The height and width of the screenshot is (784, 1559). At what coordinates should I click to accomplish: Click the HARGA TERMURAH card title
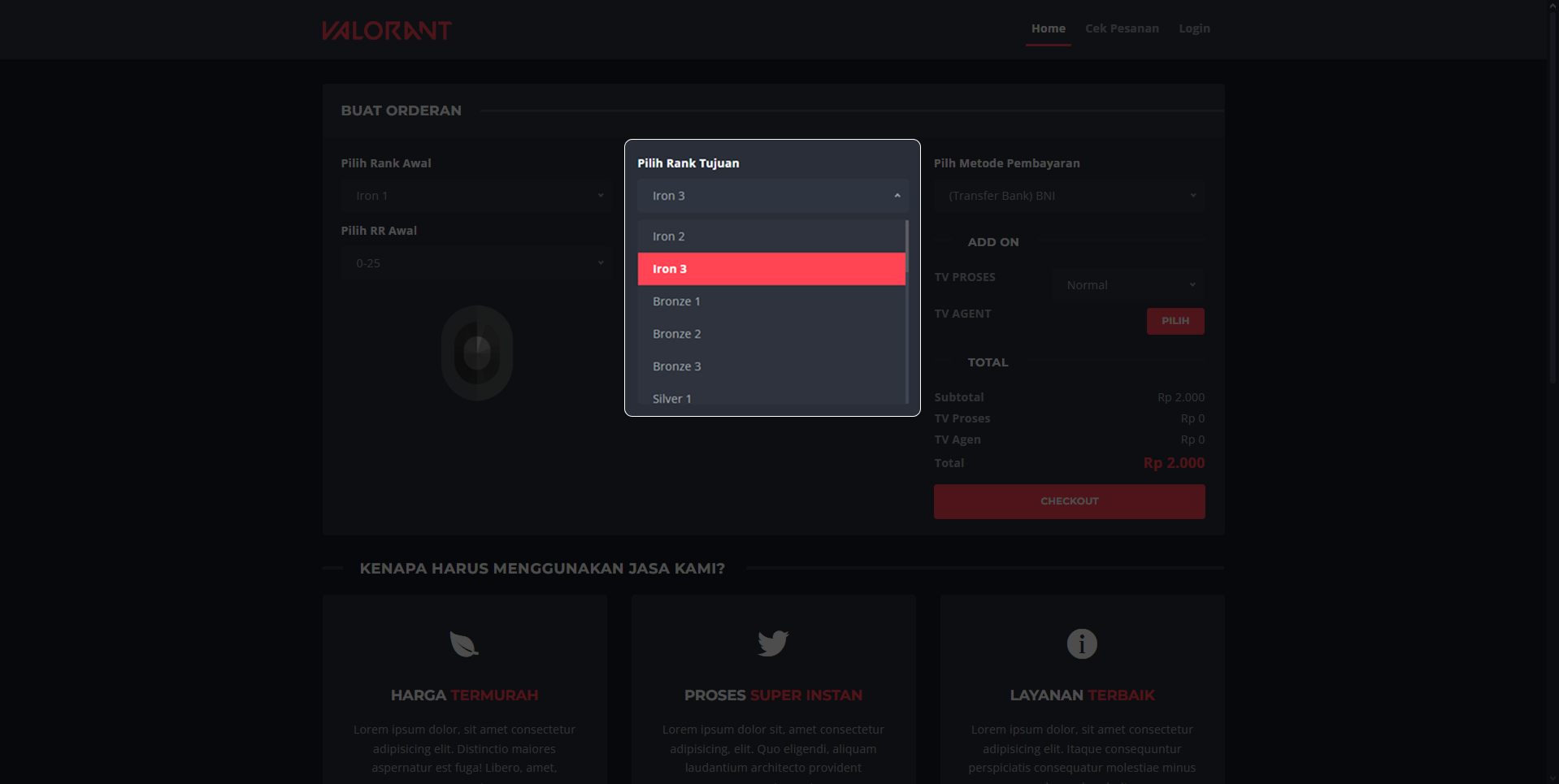tap(464, 695)
